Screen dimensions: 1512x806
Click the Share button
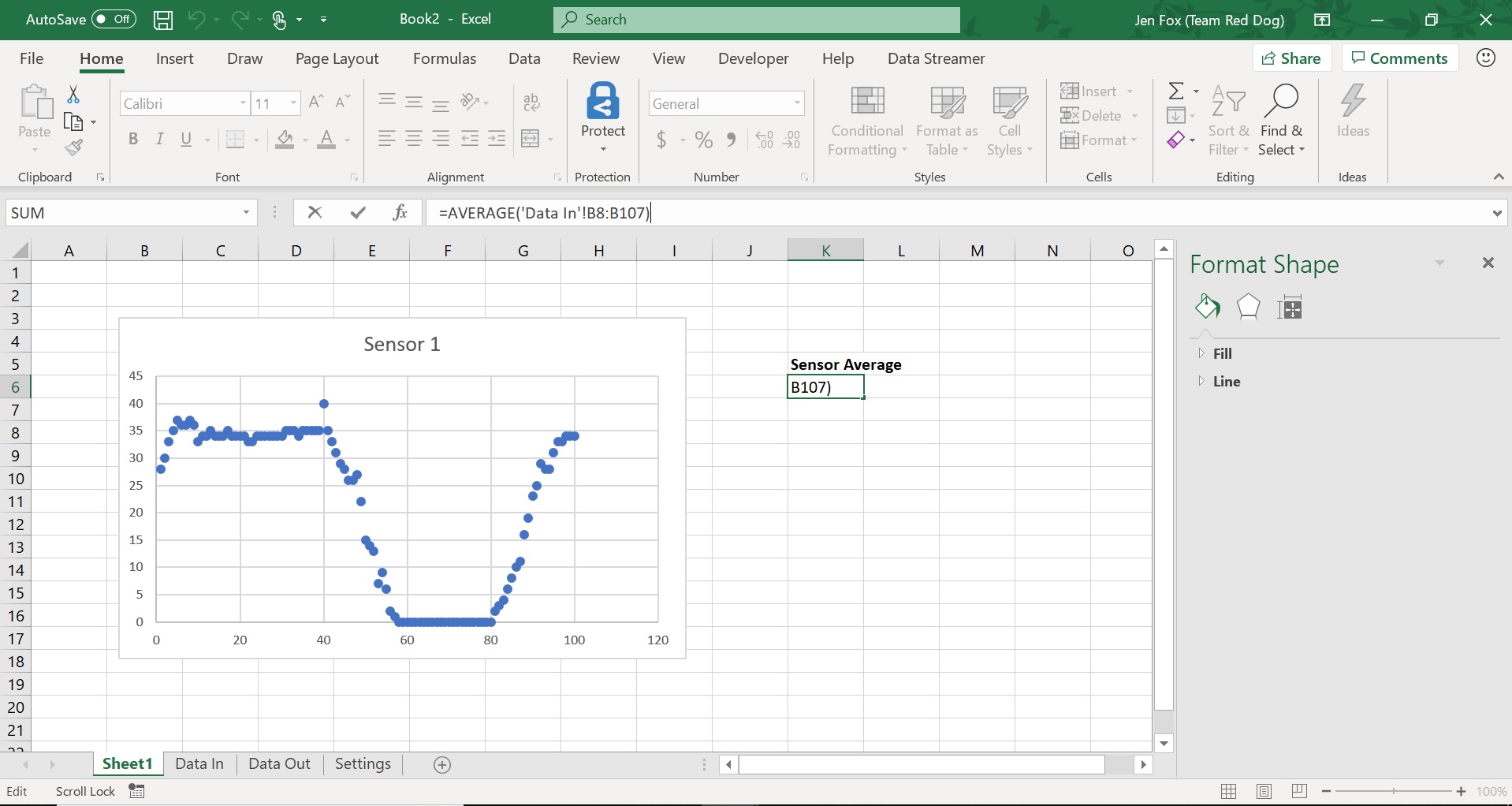pyautogui.click(x=1291, y=58)
